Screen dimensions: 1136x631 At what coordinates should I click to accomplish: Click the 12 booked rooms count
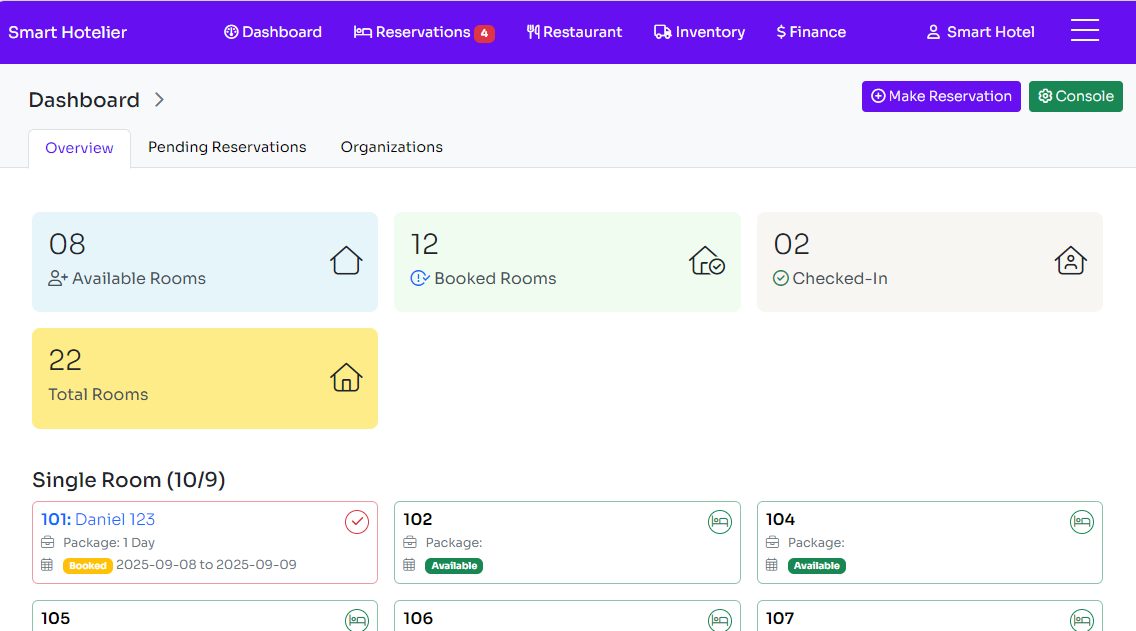425,244
